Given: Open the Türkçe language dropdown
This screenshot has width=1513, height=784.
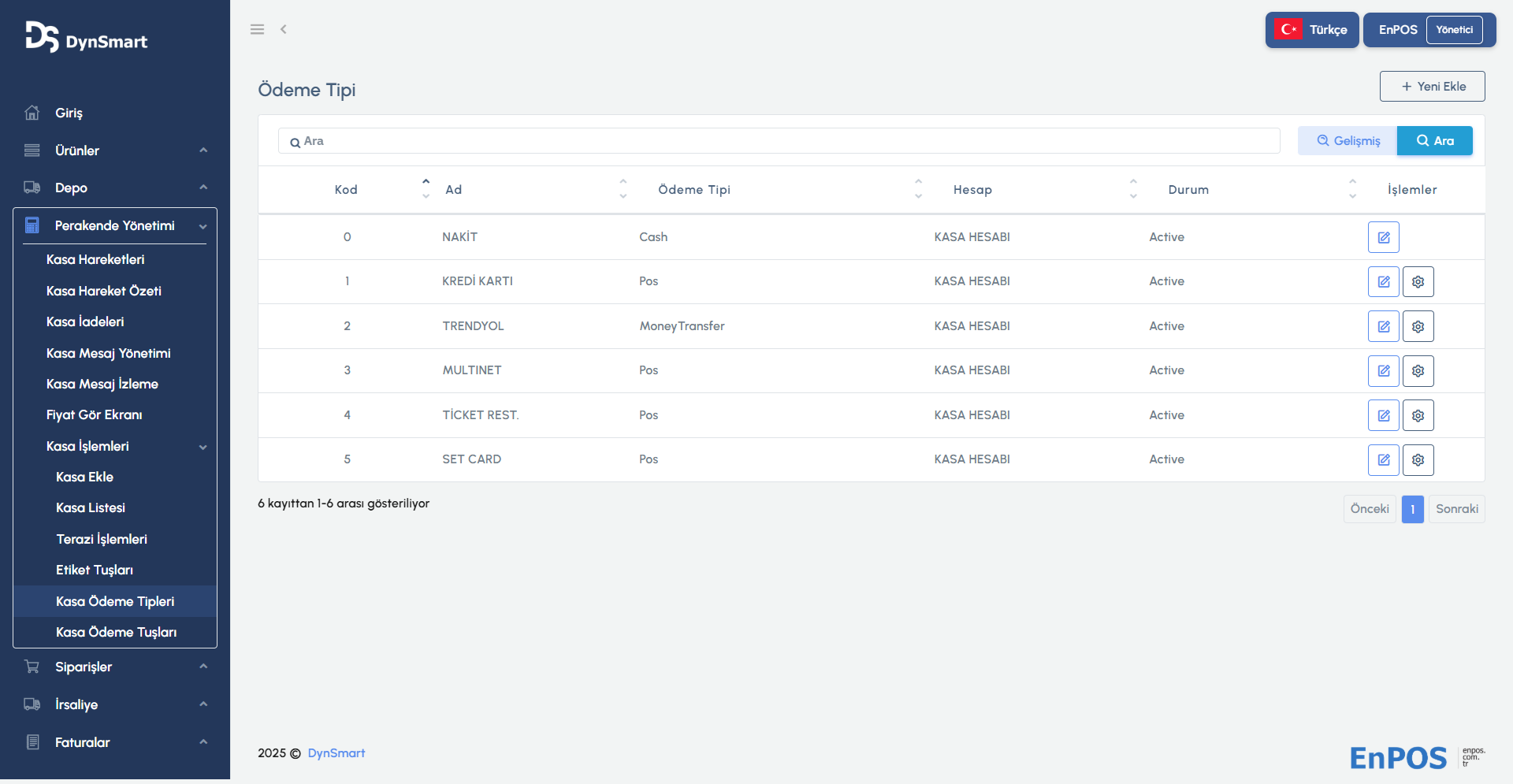Looking at the screenshot, I should coord(1311,30).
